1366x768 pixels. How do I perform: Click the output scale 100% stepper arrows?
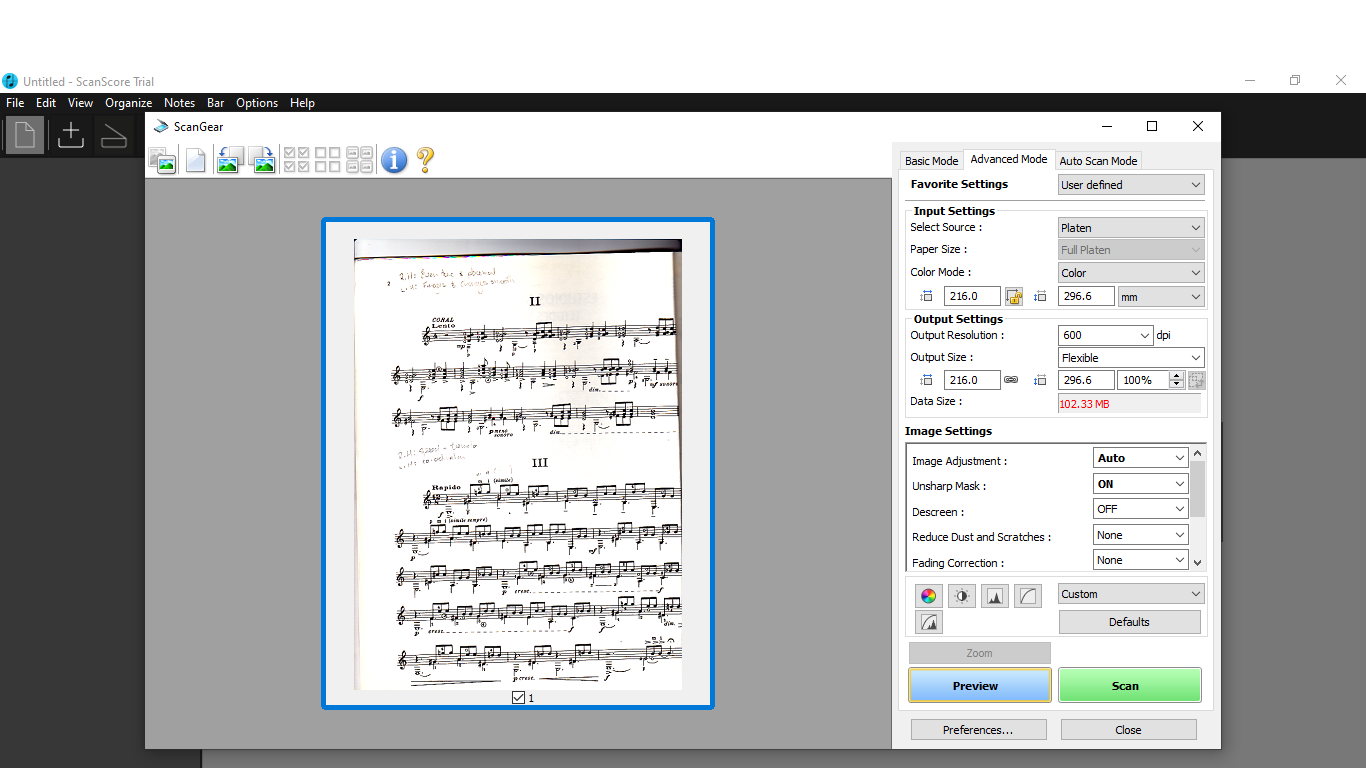tap(1177, 380)
